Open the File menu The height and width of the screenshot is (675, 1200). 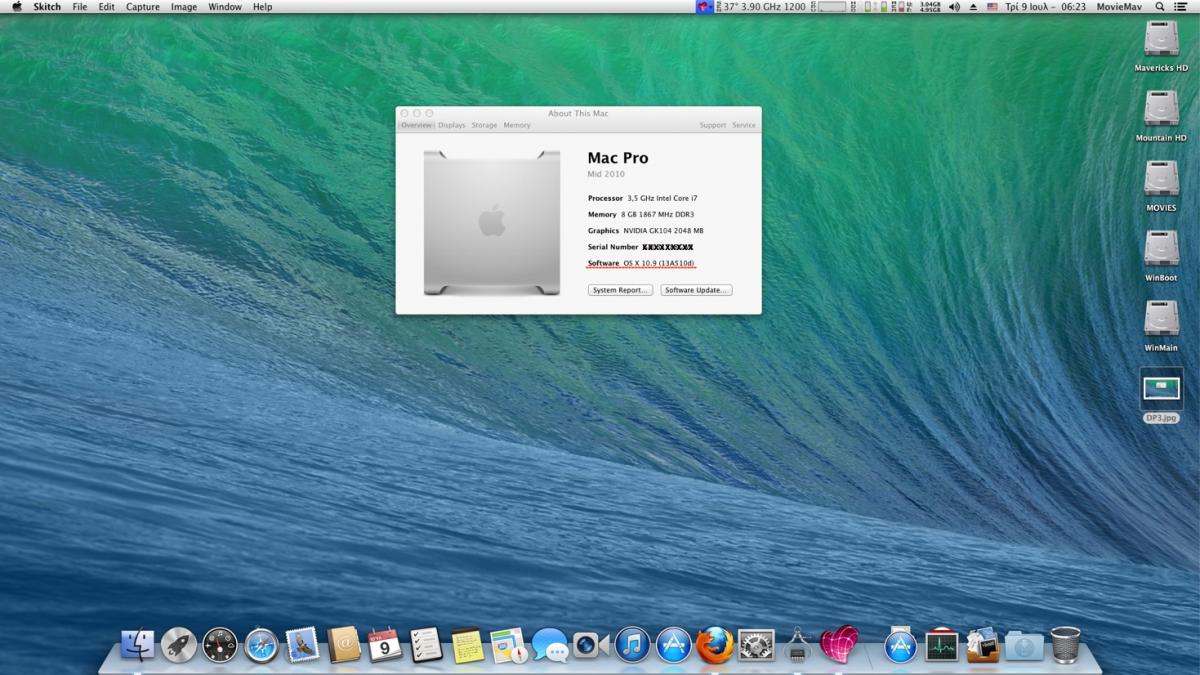click(x=80, y=7)
